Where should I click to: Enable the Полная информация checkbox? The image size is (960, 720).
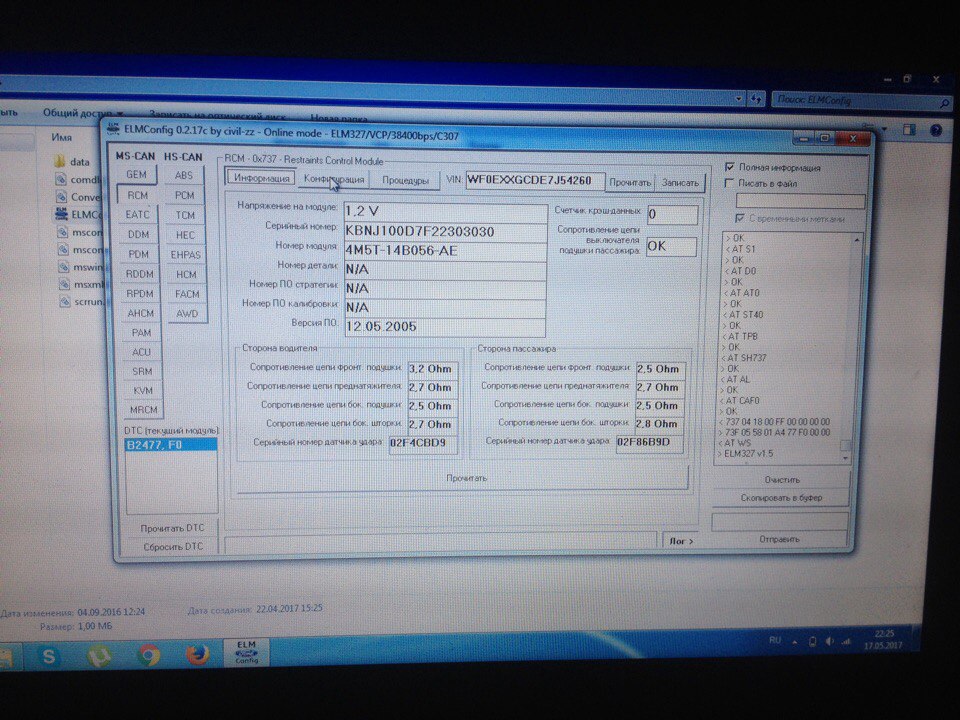pyautogui.click(x=730, y=167)
